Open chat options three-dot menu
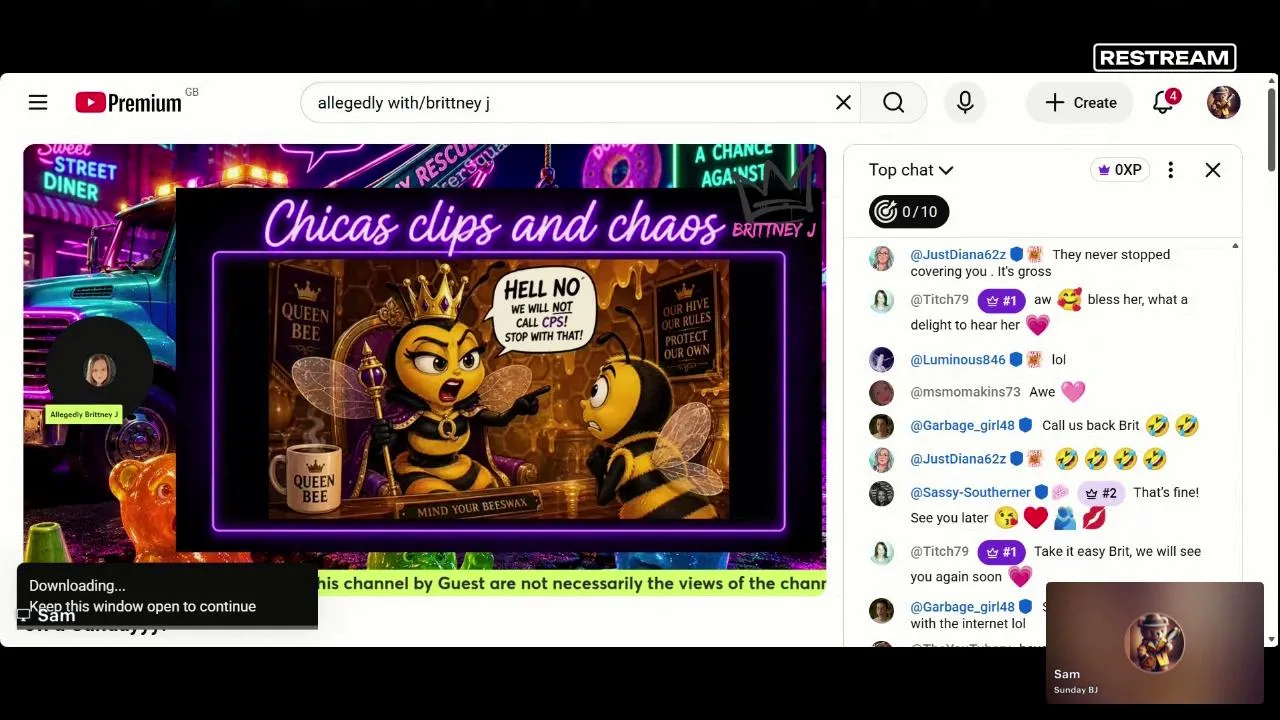This screenshot has height=720, width=1280. point(1170,170)
